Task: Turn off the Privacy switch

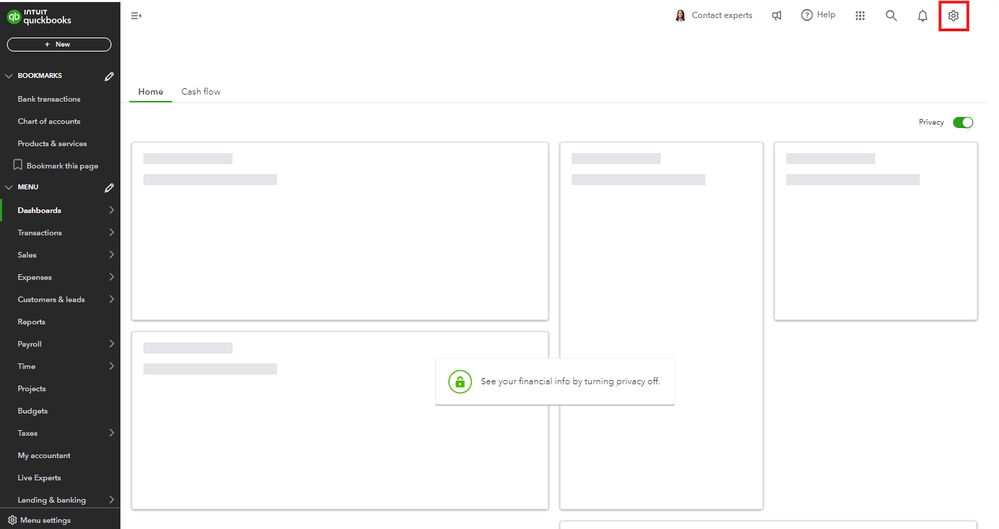Action: (x=963, y=122)
